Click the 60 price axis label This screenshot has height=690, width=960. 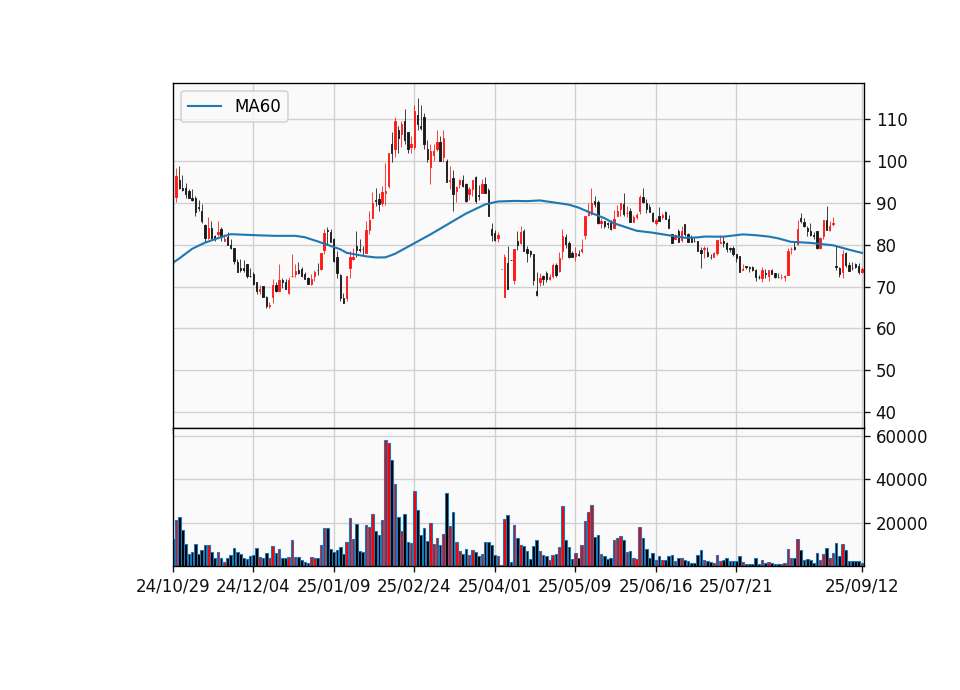tap(887, 329)
